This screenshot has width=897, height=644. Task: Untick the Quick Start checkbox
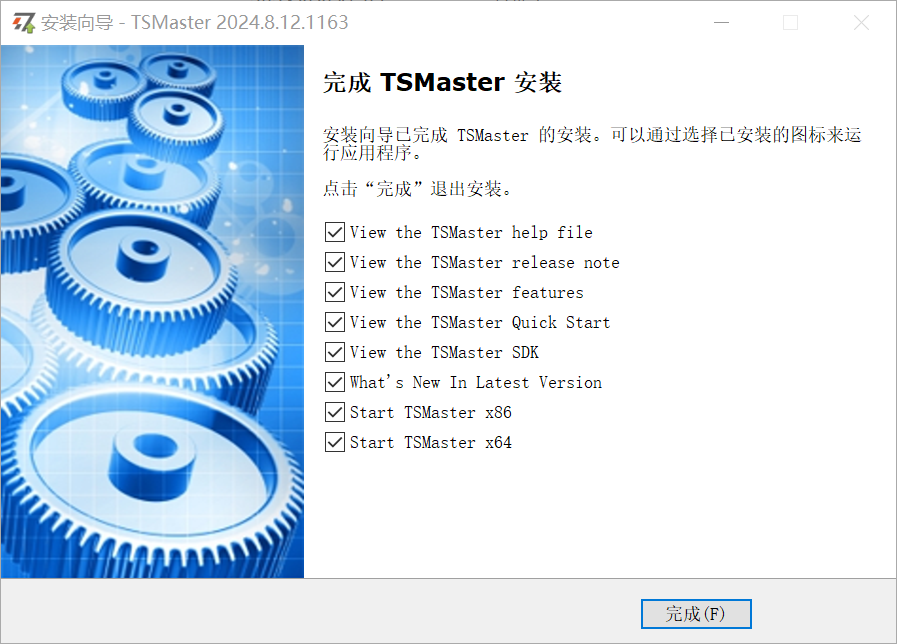pyautogui.click(x=335, y=322)
